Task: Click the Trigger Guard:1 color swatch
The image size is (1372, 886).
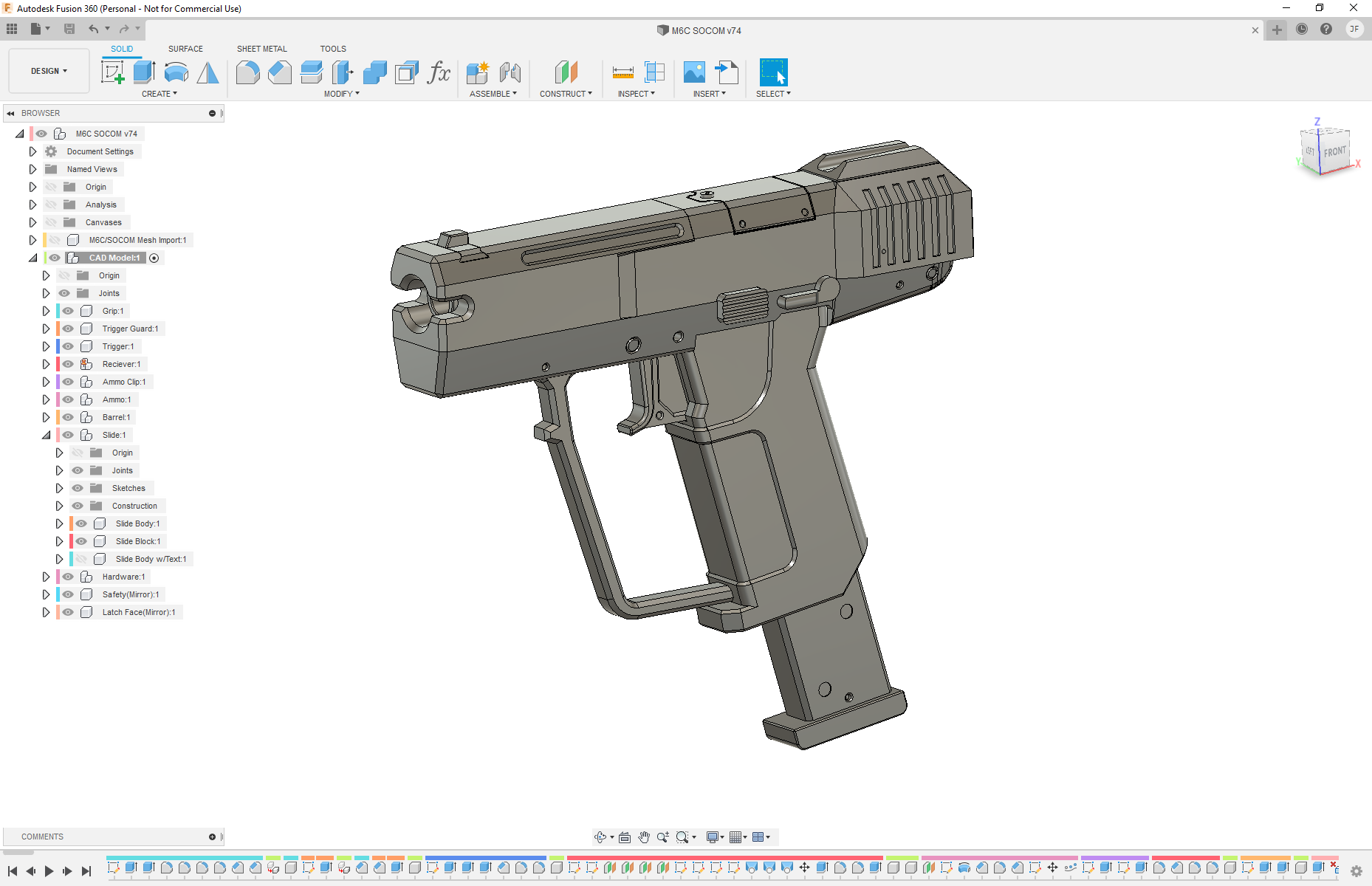Action: pyautogui.click(x=58, y=329)
